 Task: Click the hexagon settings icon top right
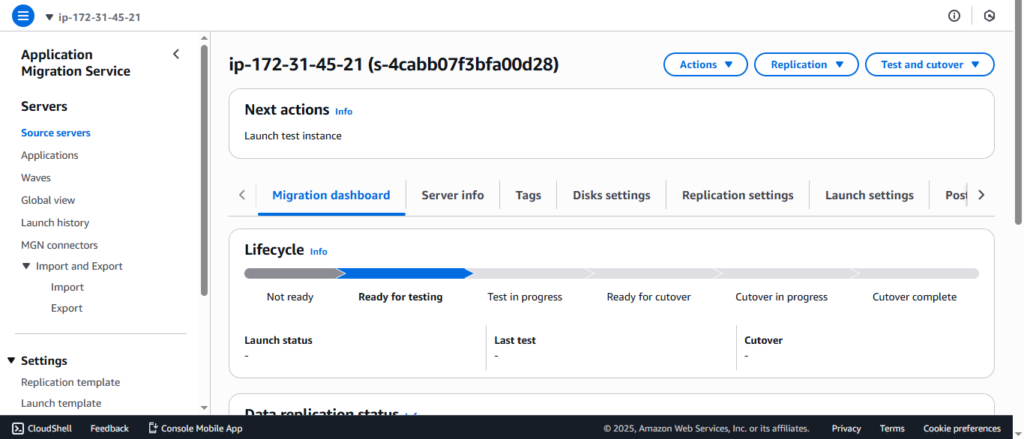click(x=989, y=16)
